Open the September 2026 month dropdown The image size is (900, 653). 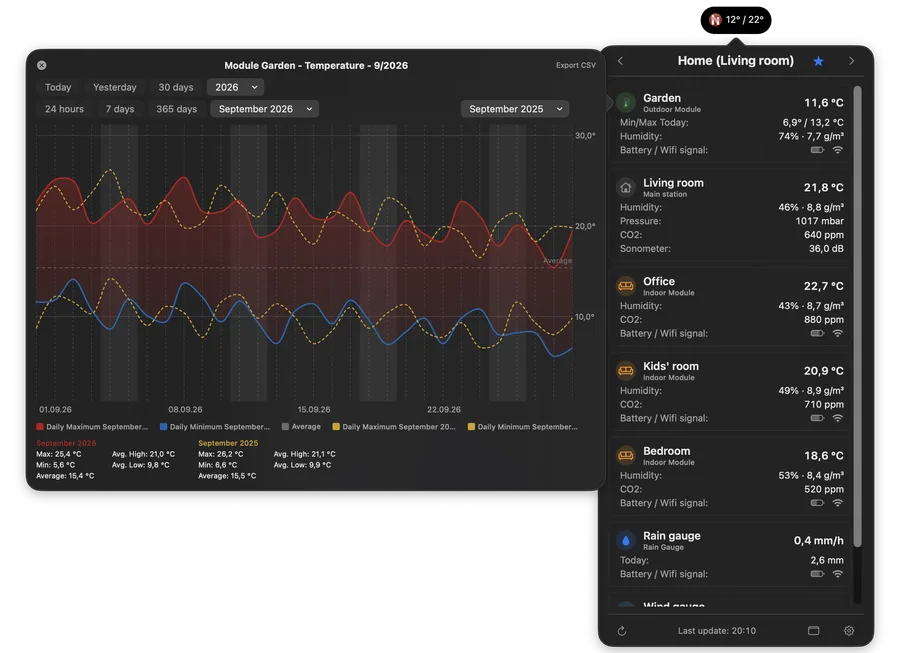point(265,109)
